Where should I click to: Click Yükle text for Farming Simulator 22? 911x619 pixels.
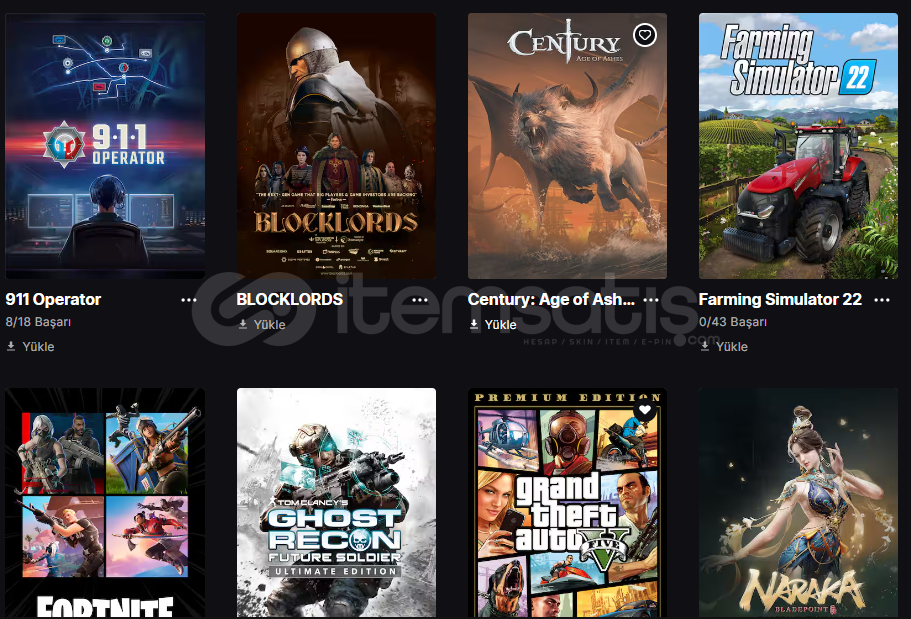tap(732, 346)
